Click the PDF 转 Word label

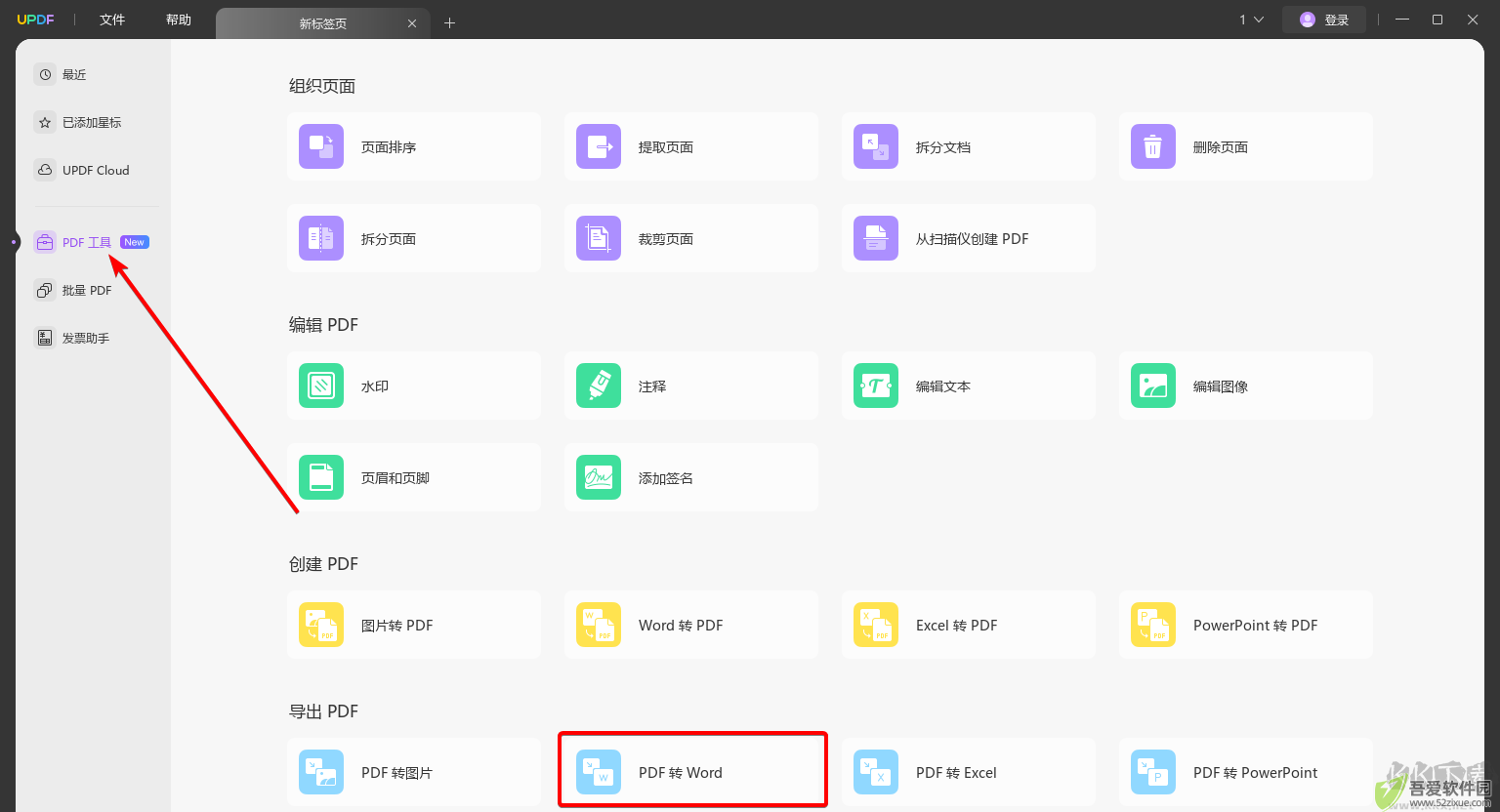pos(681,773)
